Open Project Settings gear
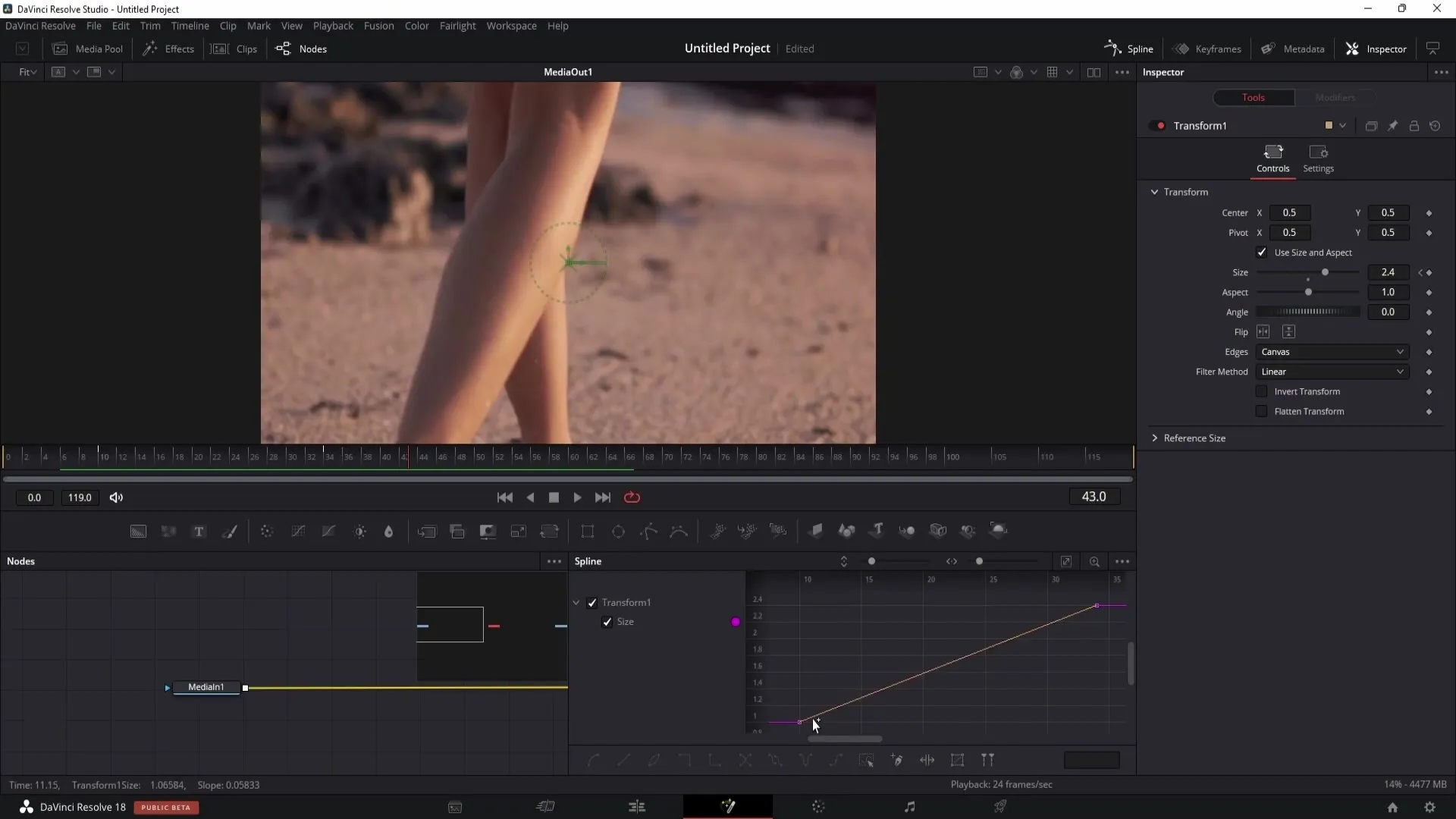 click(1429, 808)
